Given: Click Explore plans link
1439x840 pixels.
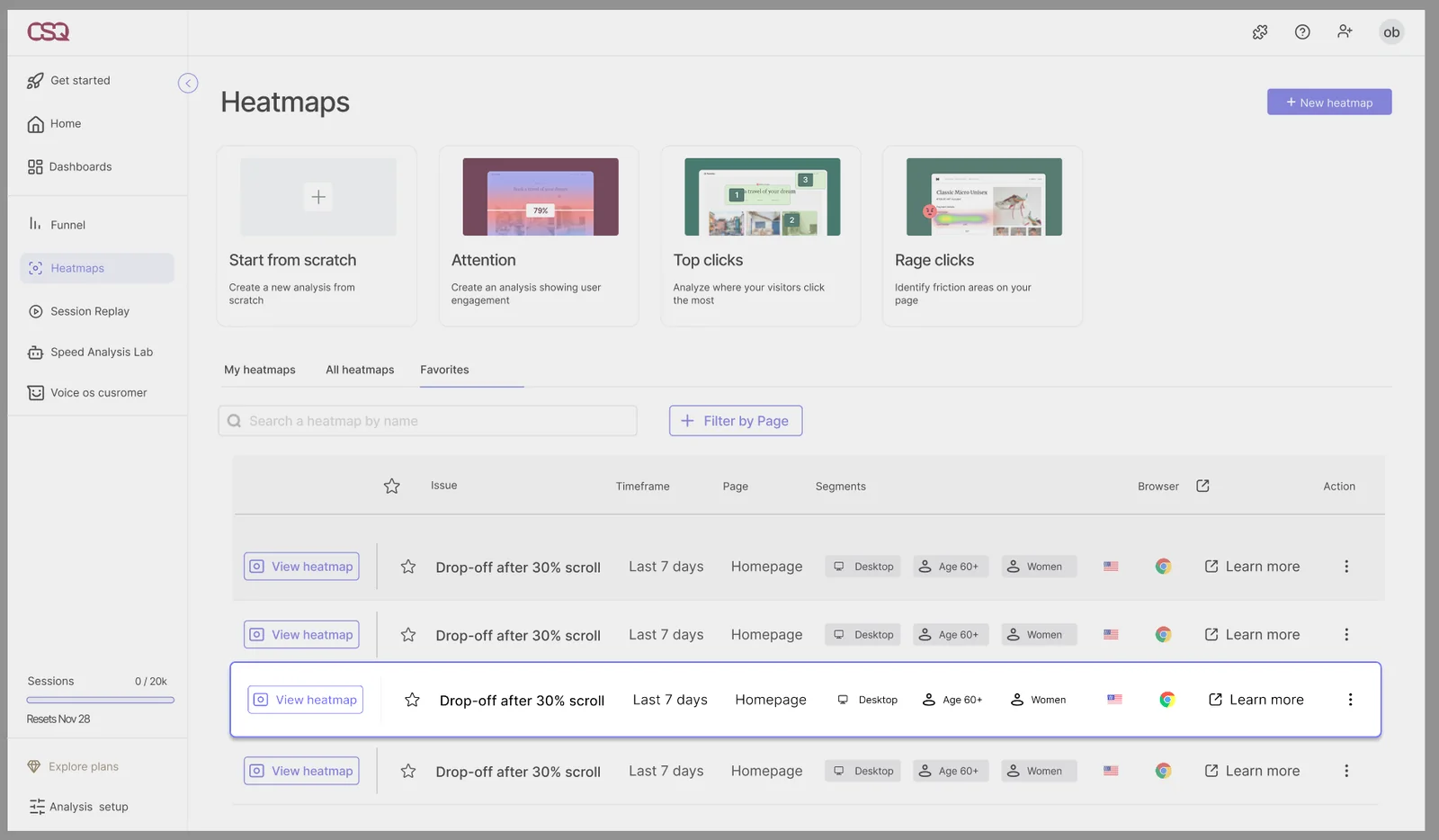Looking at the screenshot, I should pos(73,767).
